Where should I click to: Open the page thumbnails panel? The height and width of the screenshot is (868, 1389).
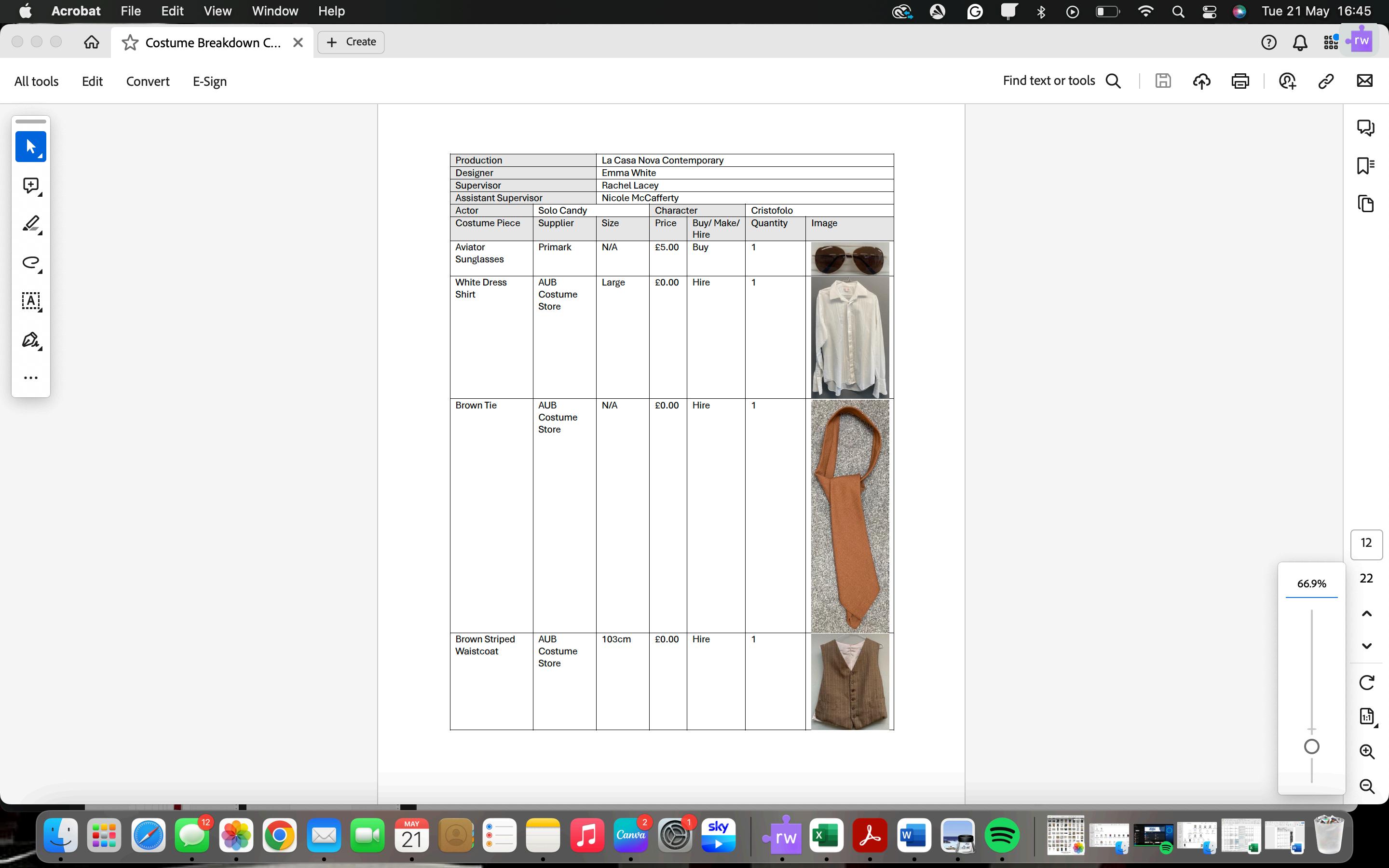[x=1365, y=204]
